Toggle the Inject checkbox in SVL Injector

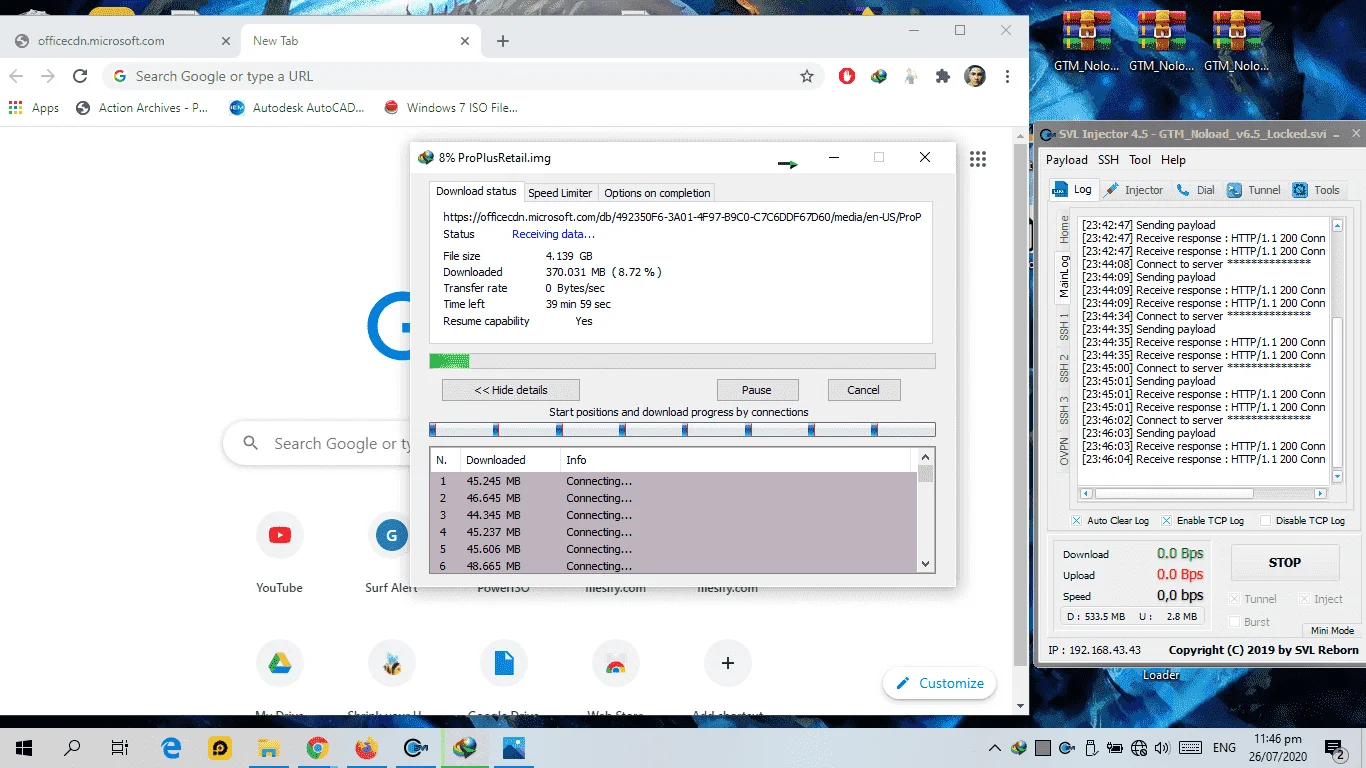click(1303, 599)
